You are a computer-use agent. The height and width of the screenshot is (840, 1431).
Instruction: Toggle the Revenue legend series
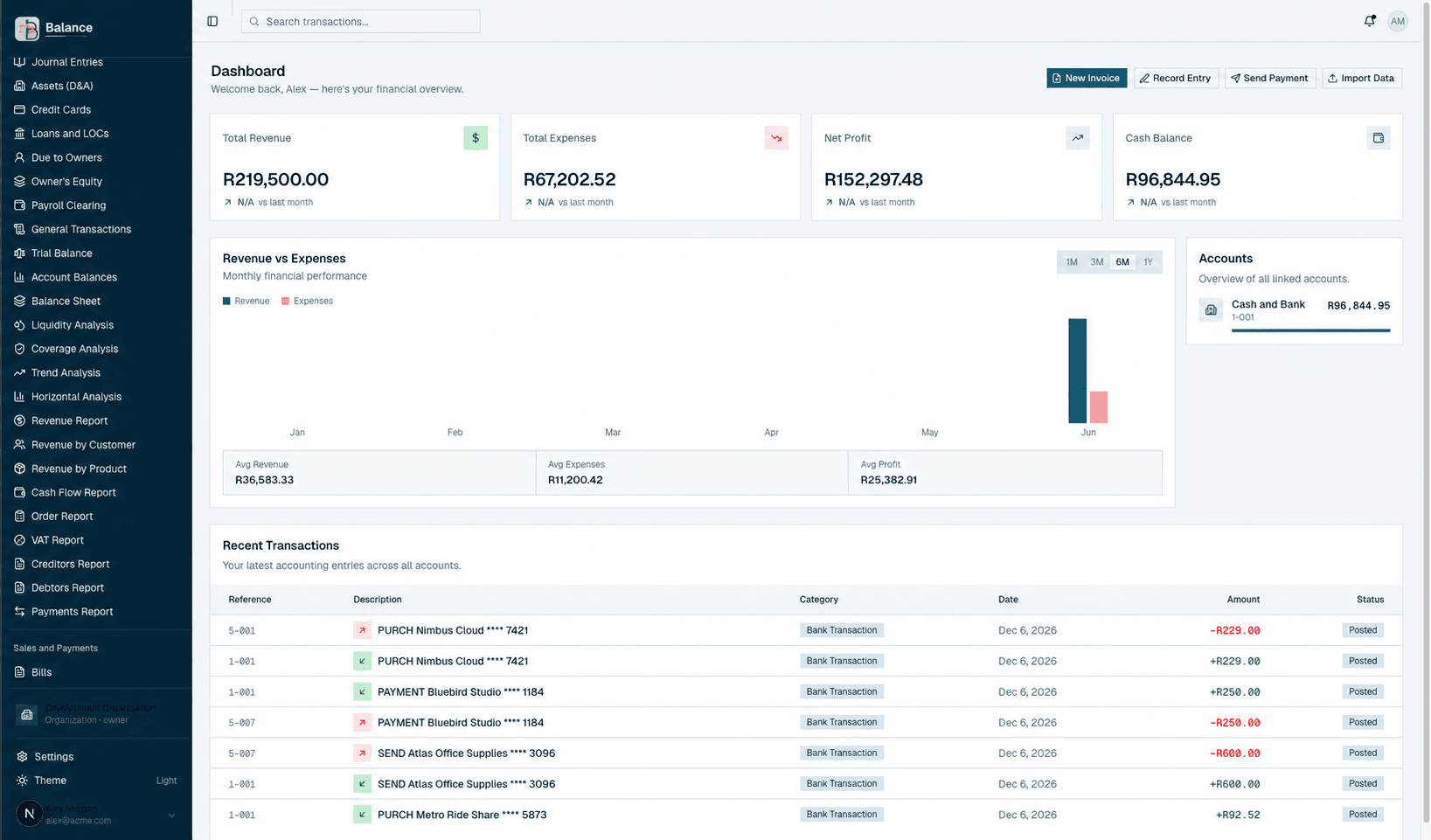pyautogui.click(x=246, y=301)
